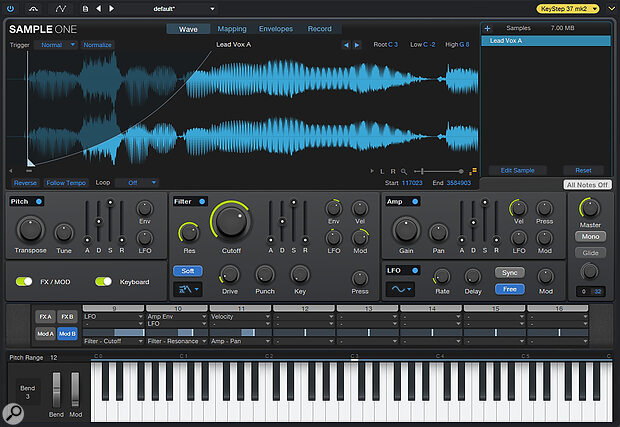Toggle the Soft filter mode
The width and height of the screenshot is (620, 427).
coord(187,271)
